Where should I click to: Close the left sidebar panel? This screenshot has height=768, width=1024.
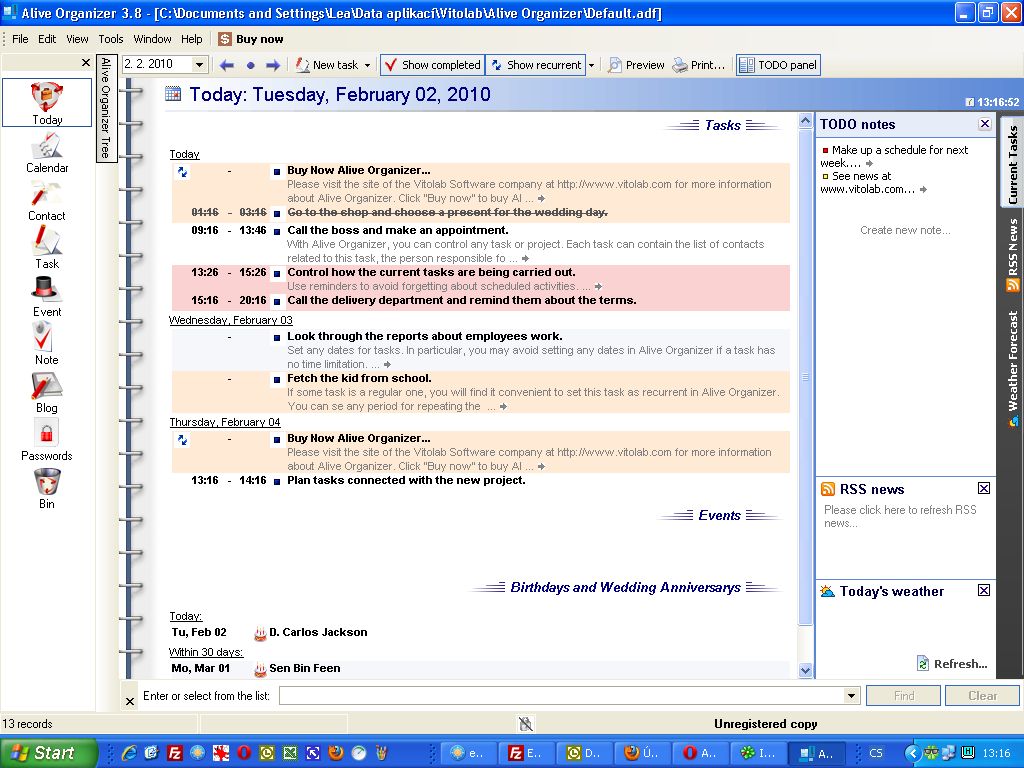(86, 63)
